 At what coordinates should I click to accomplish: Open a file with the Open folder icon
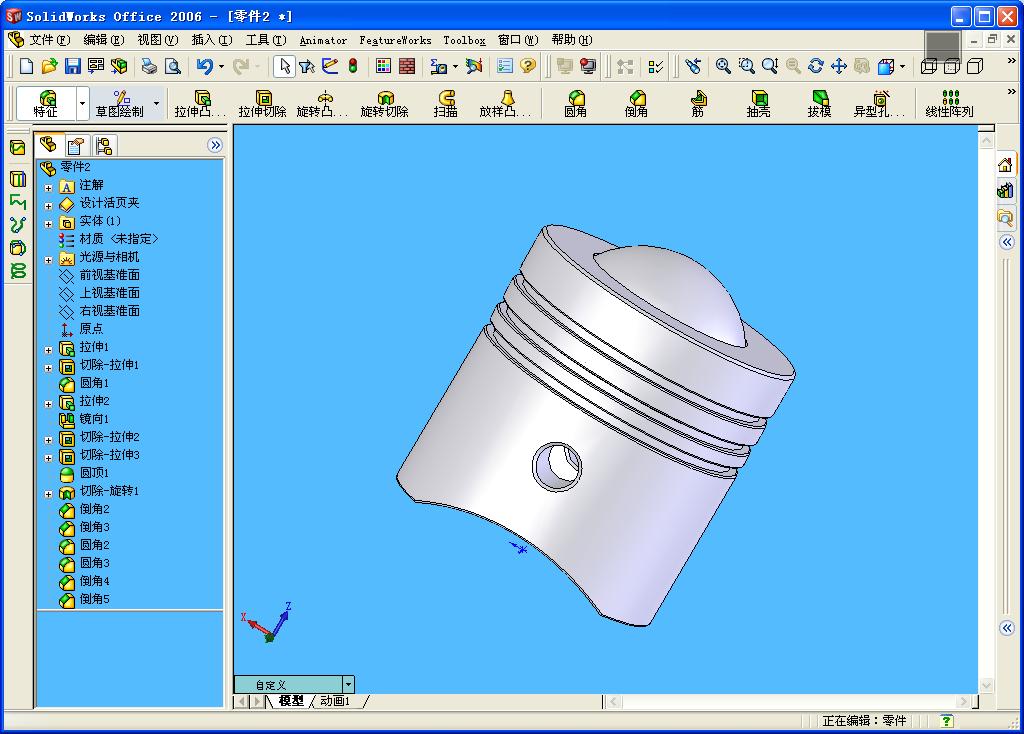click(x=50, y=66)
